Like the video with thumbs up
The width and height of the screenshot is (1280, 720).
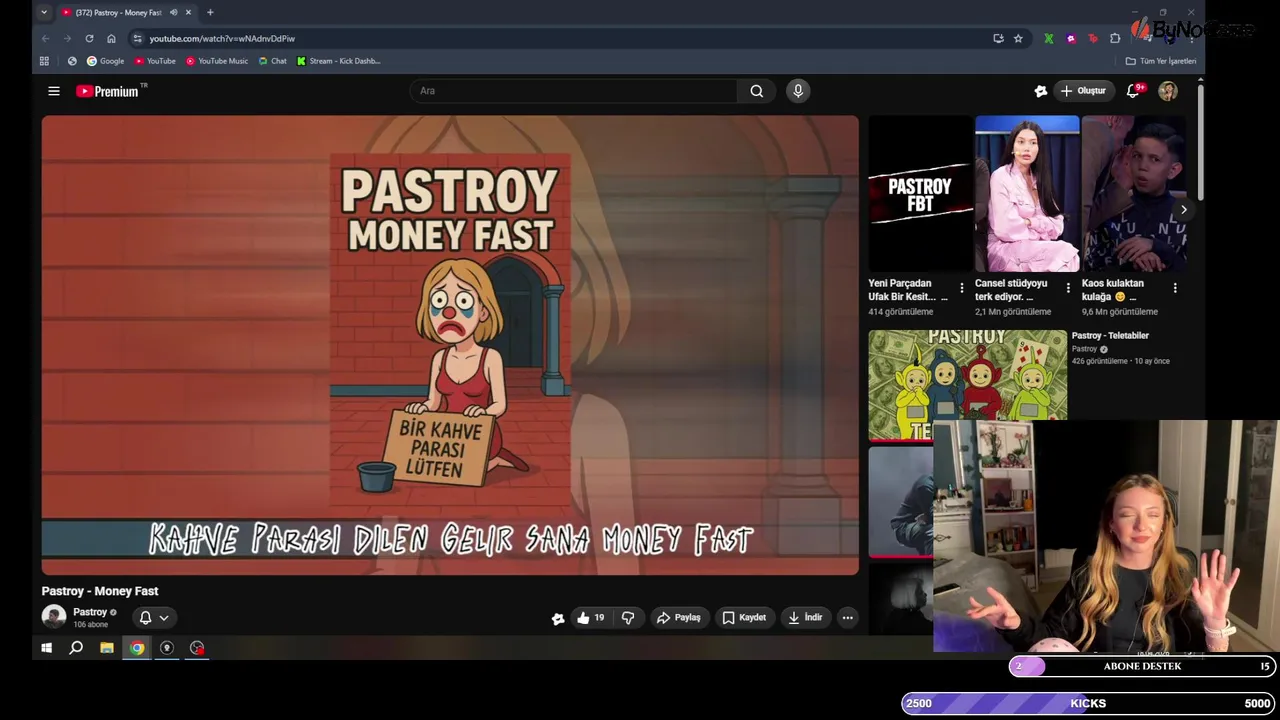pyautogui.click(x=591, y=618)
